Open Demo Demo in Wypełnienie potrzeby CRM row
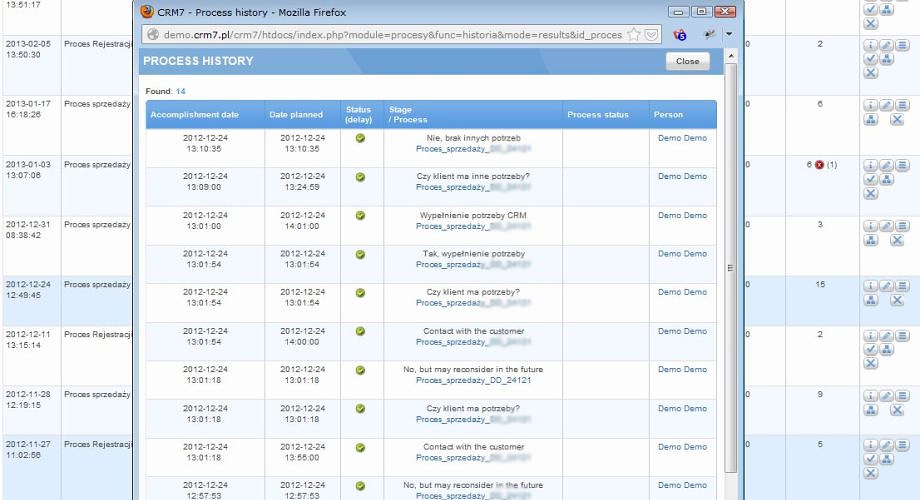The width and height of the screenshot is (920, 500). 682,215
